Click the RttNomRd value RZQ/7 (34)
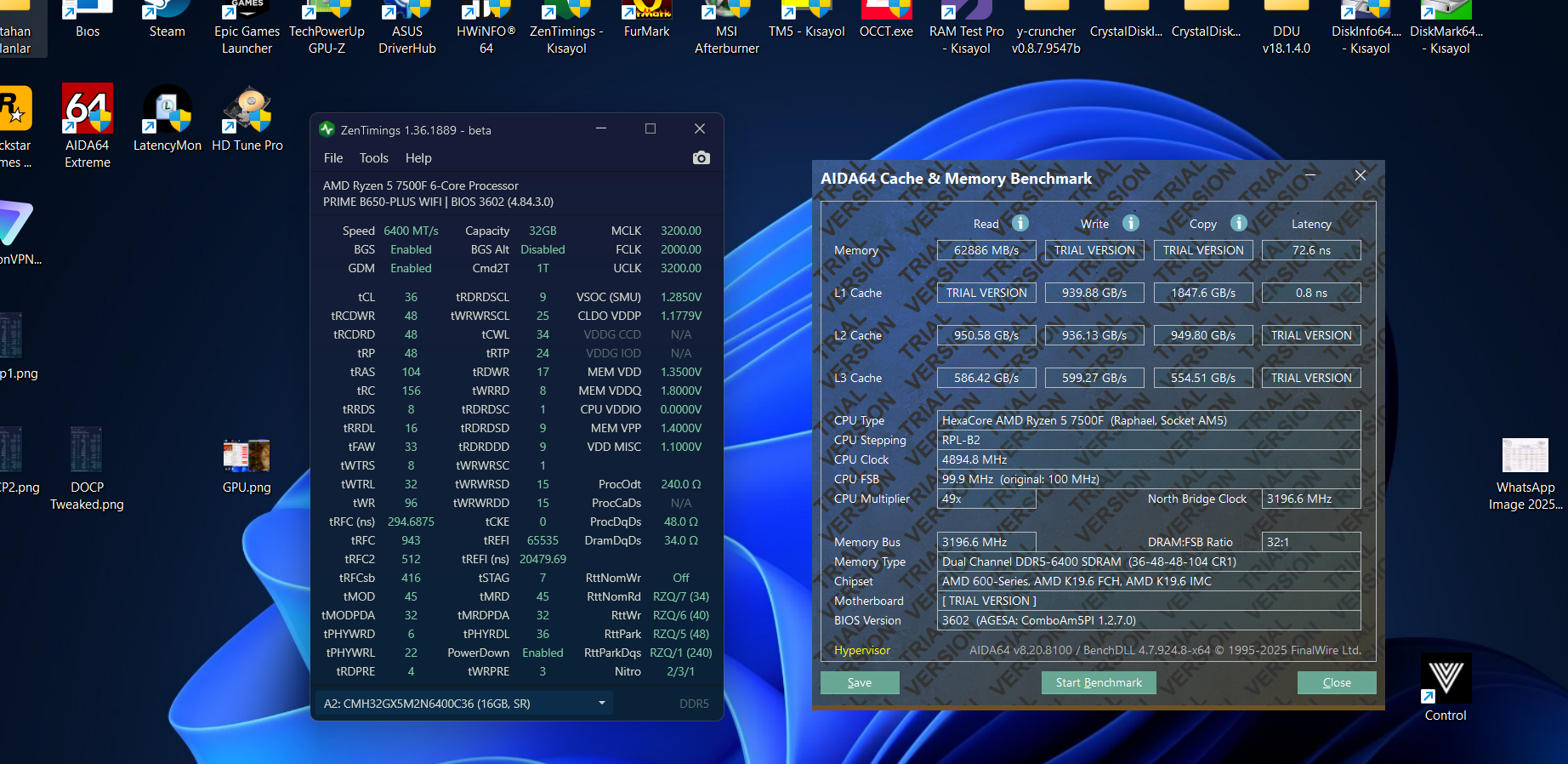Viewport: 1568px width, 764px height. coord(681,596)
